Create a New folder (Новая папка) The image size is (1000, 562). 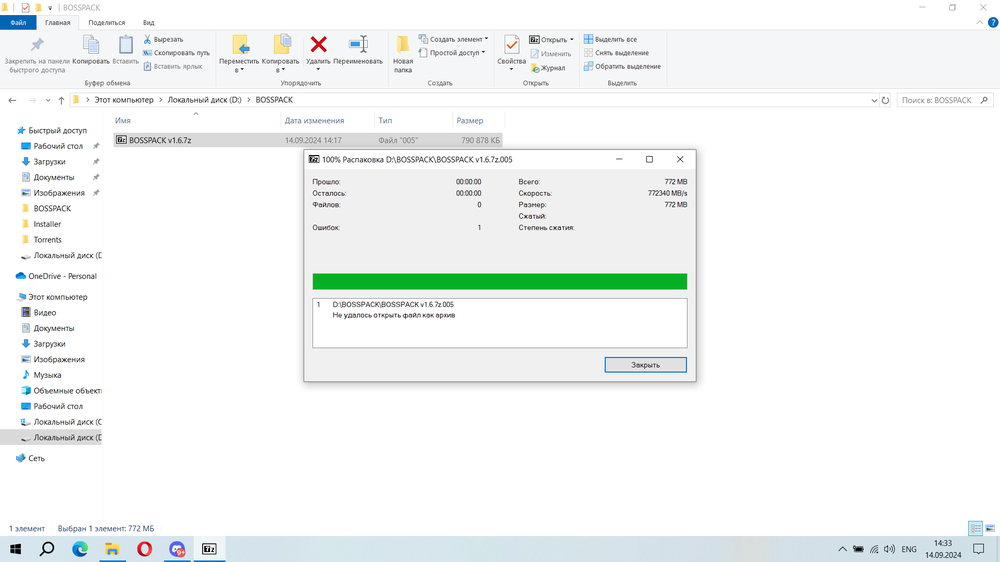403,54
